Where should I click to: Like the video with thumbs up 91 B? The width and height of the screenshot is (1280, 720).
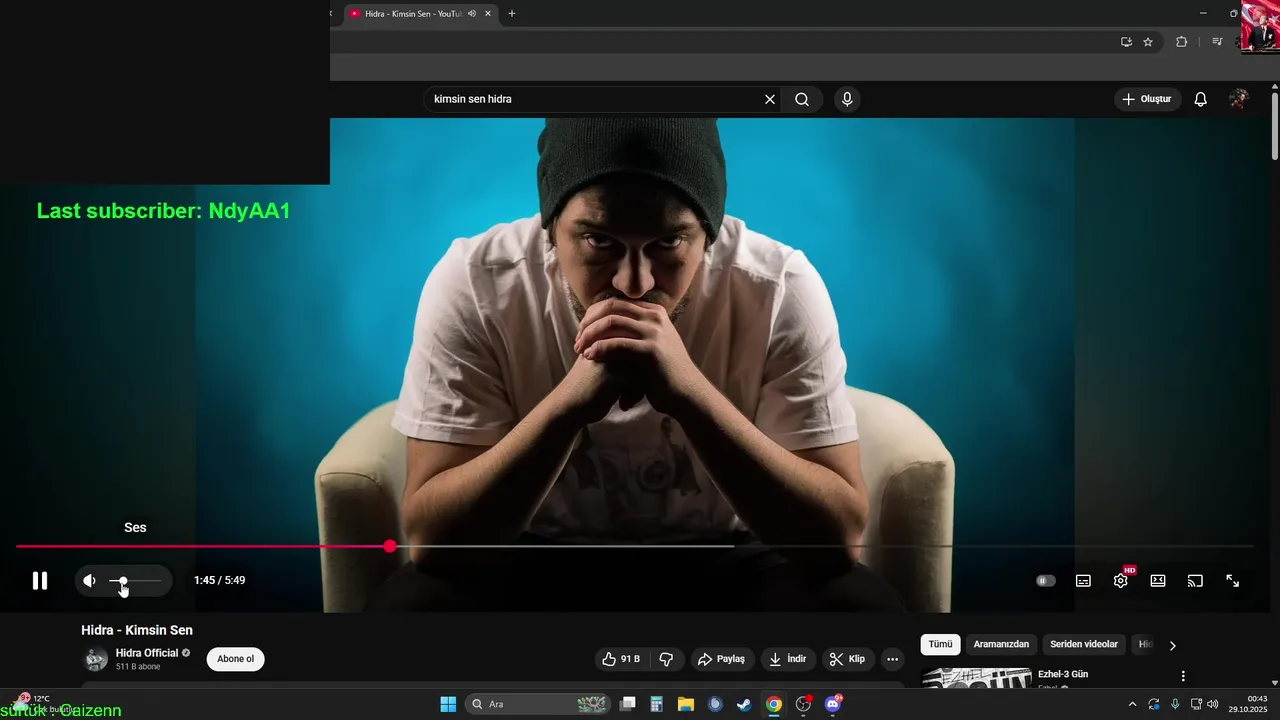621,659
